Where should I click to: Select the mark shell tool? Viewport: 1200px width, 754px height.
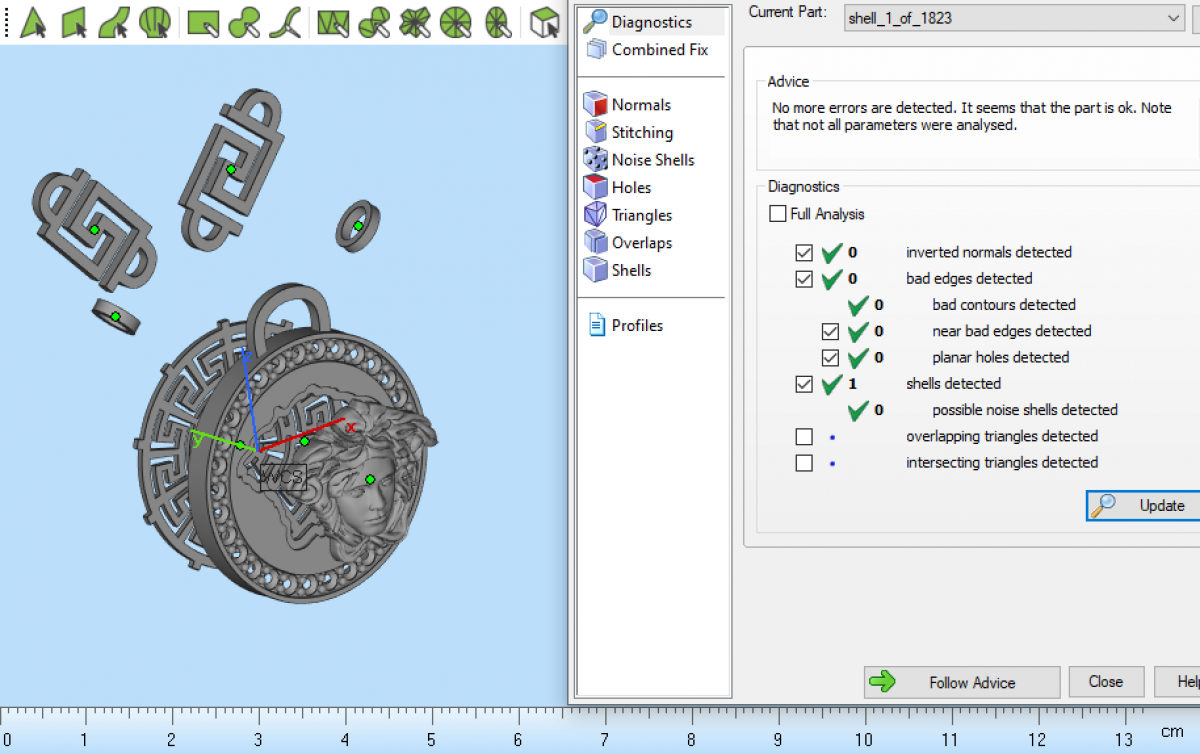[x=154, y=22]
